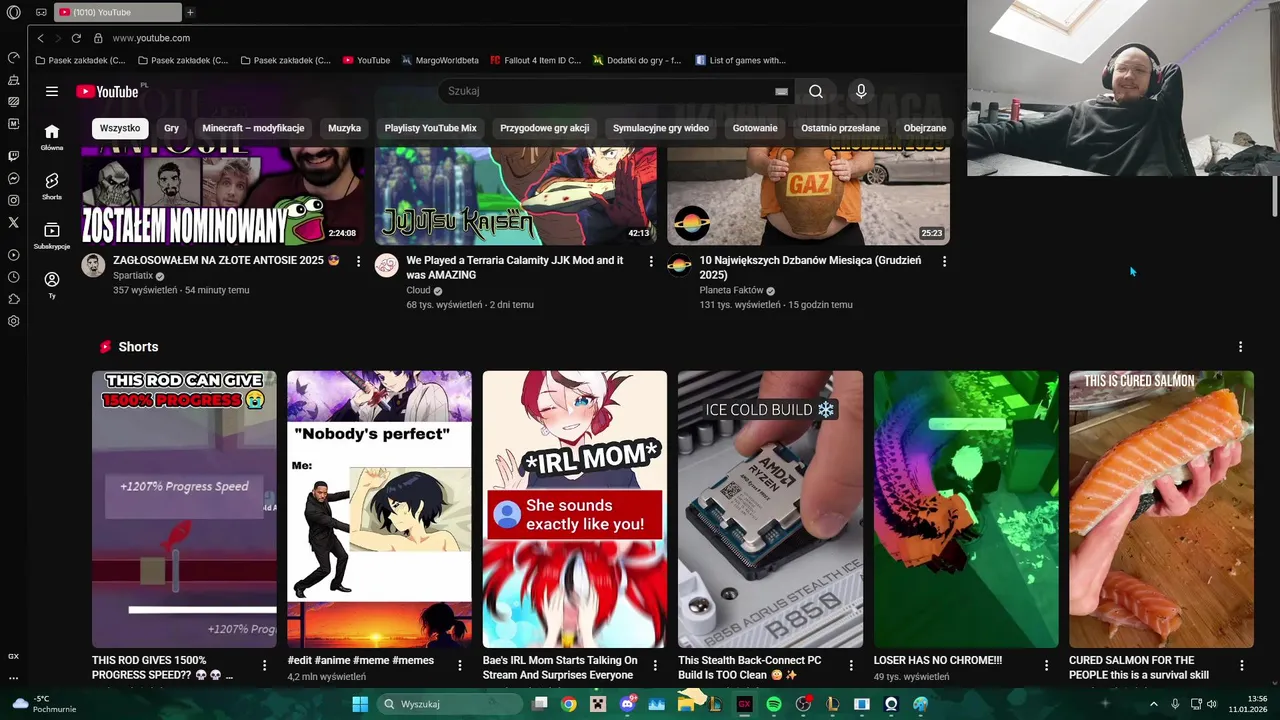Open options for #edit #anime #meme short
The image size is (1280, 720).
[x=460, y=665]
